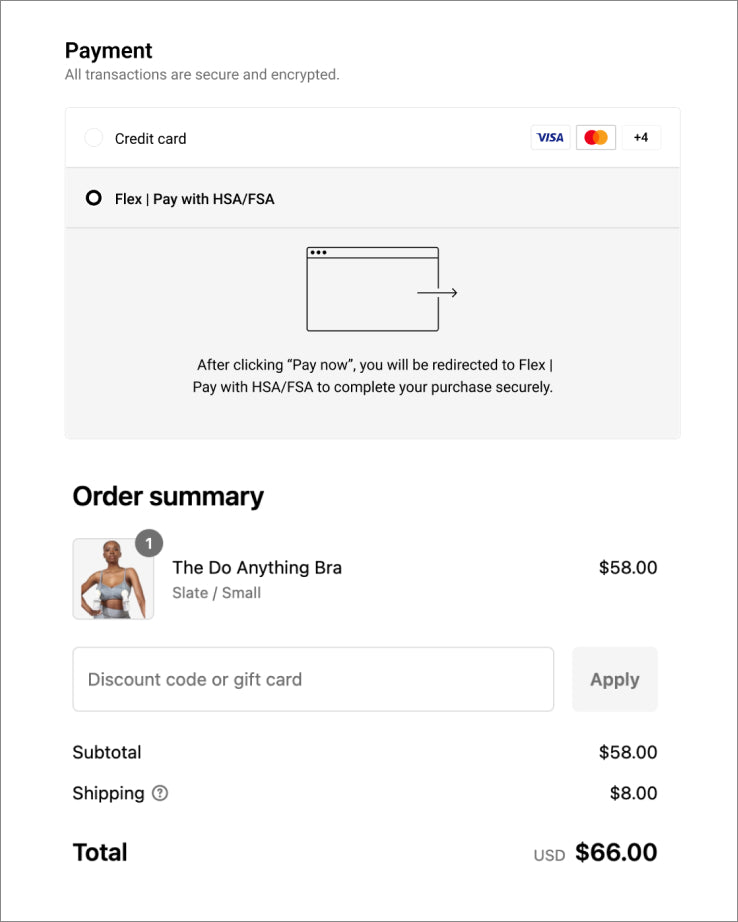The width and height of the screenshot is (738, 922).
Task: Open The Do Anything Bra thumbnail
Action: coord(113,580)
